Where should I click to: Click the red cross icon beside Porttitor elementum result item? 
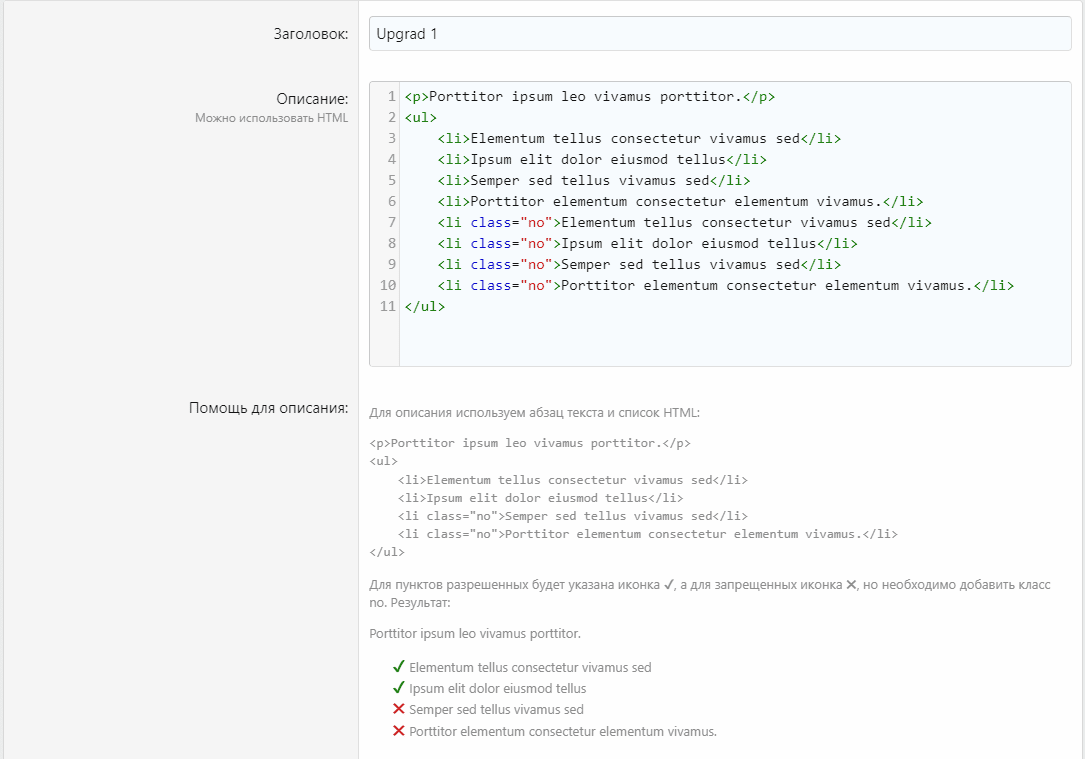point(398,731)
